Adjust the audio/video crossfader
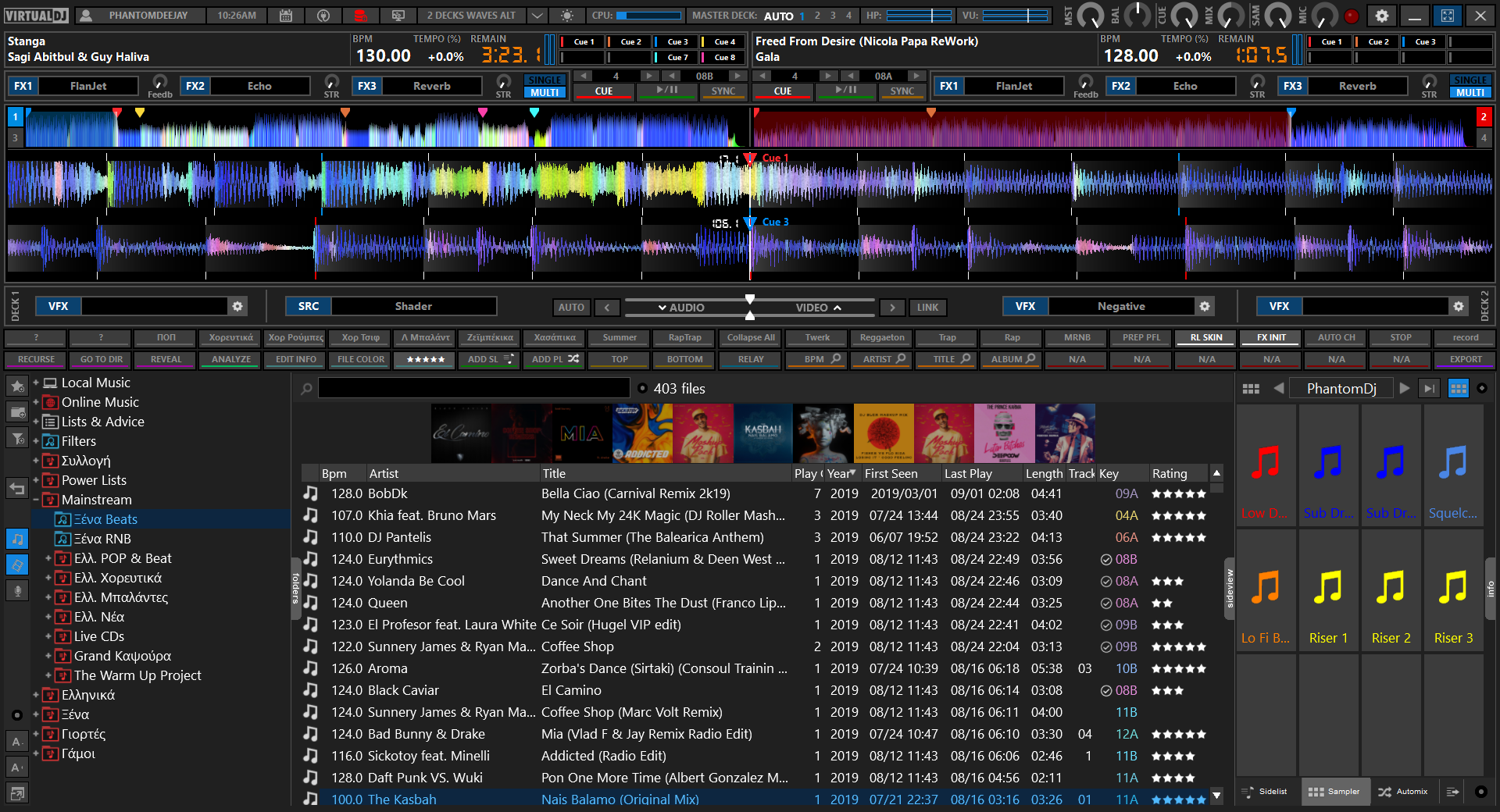Image resolution: width=1500 pixels, height=812 pixels. click(x=750, y=308)
